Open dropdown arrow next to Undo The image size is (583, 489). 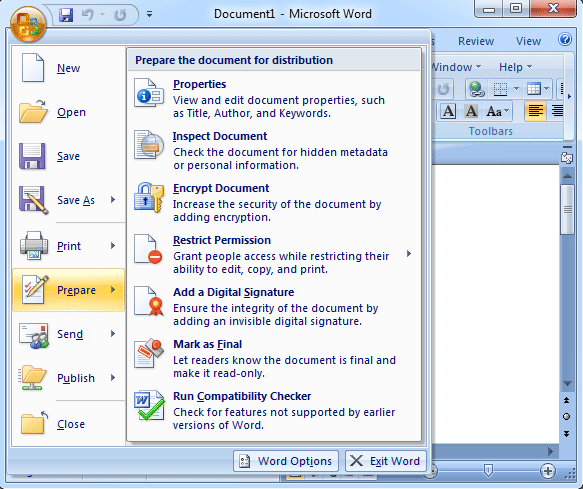pyautogui.click(x=103, y=15)
